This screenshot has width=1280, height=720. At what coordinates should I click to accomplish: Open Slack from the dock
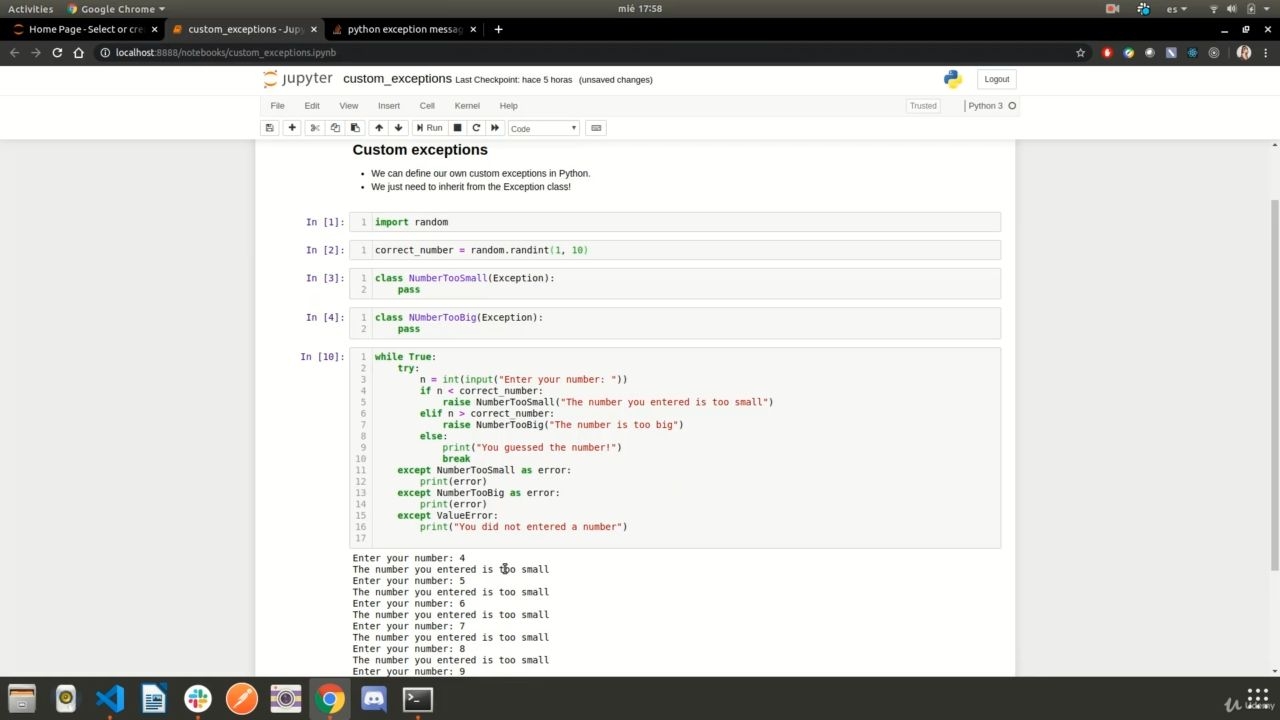[x=198, y=698]
